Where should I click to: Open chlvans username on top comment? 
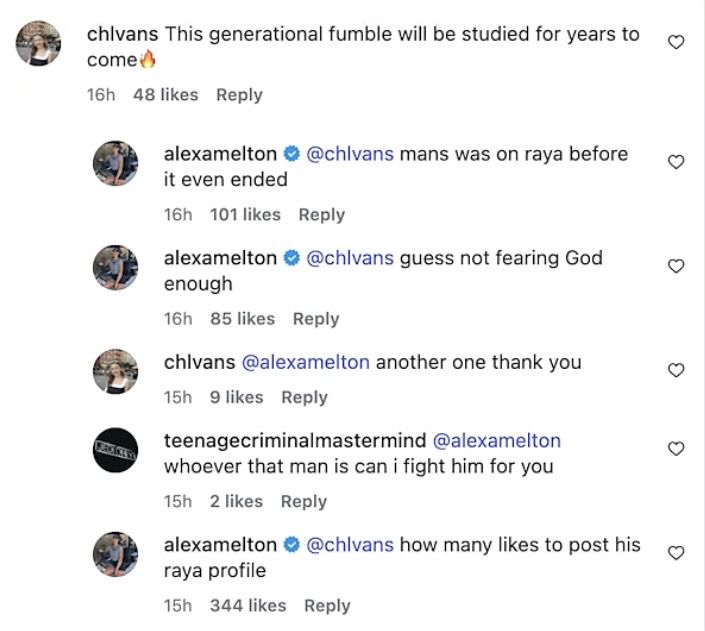(122, 34)
